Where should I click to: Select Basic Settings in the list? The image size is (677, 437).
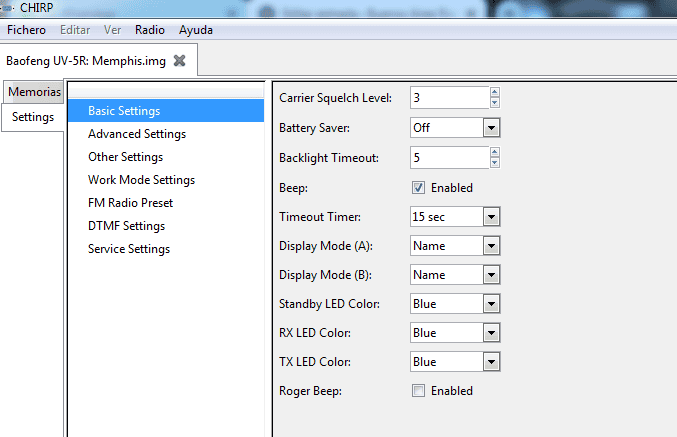(166, 111)
